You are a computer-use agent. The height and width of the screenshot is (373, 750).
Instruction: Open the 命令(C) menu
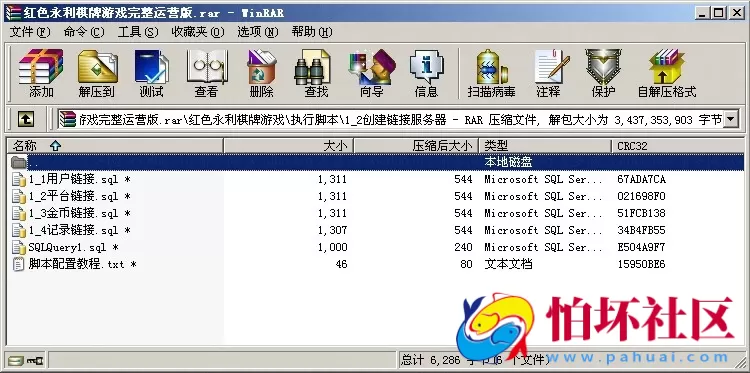pyautogui.click(x=84, y=32)
